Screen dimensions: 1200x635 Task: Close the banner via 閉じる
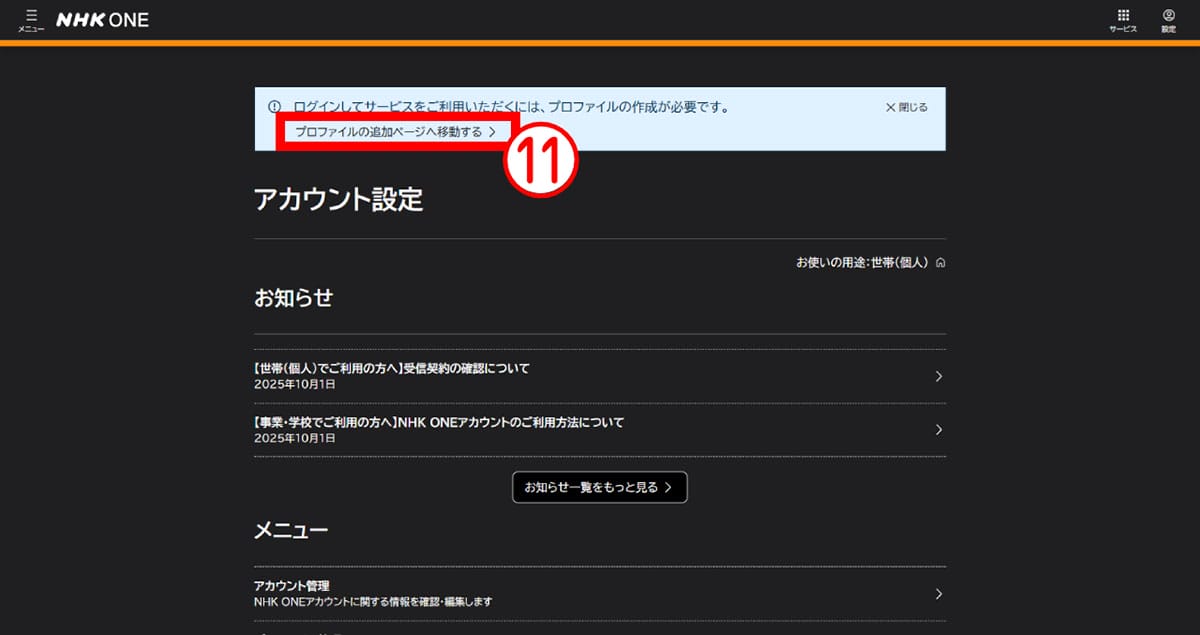(x=903, y=107)
